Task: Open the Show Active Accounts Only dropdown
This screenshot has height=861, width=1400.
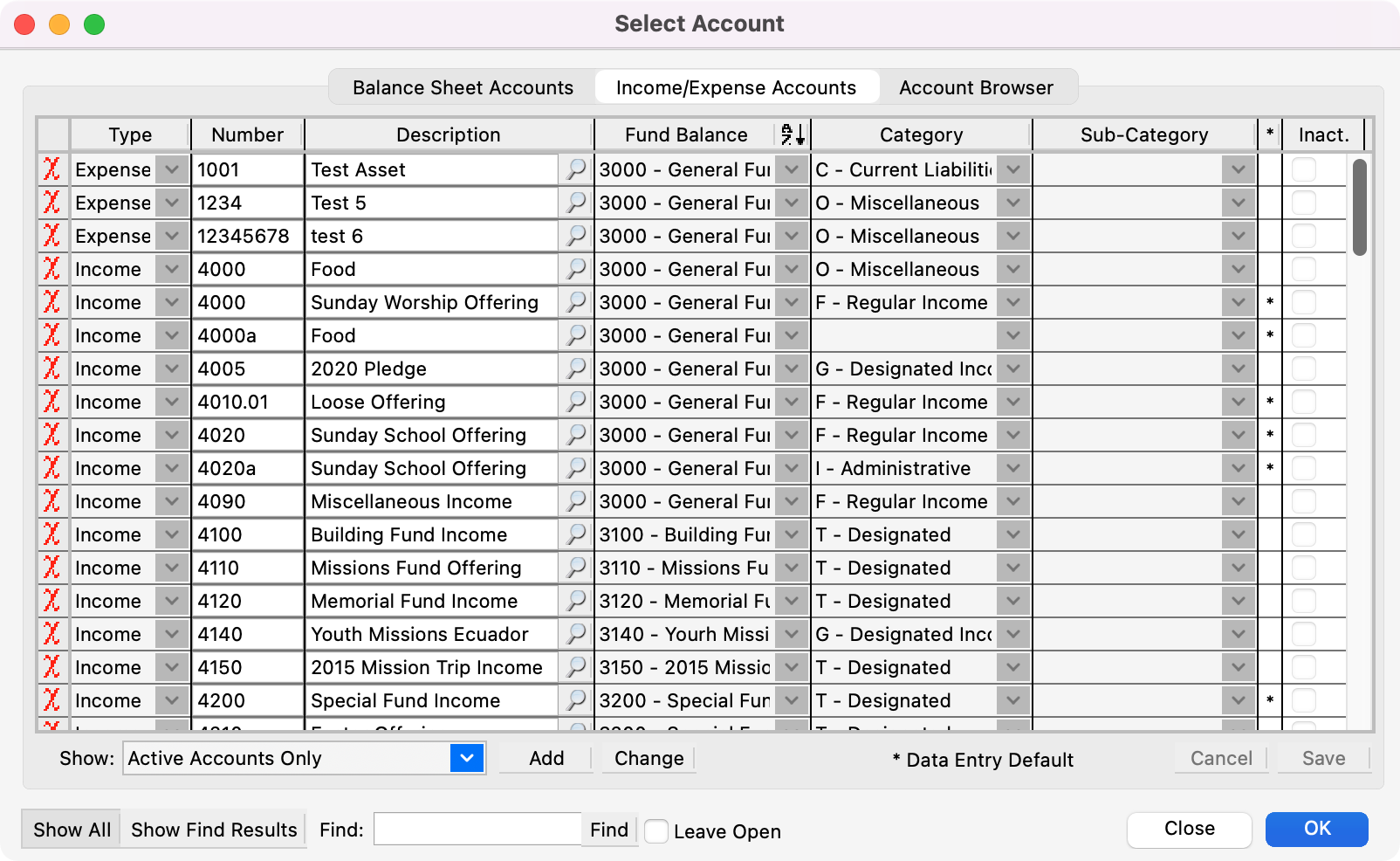Action: pos(467,758)
